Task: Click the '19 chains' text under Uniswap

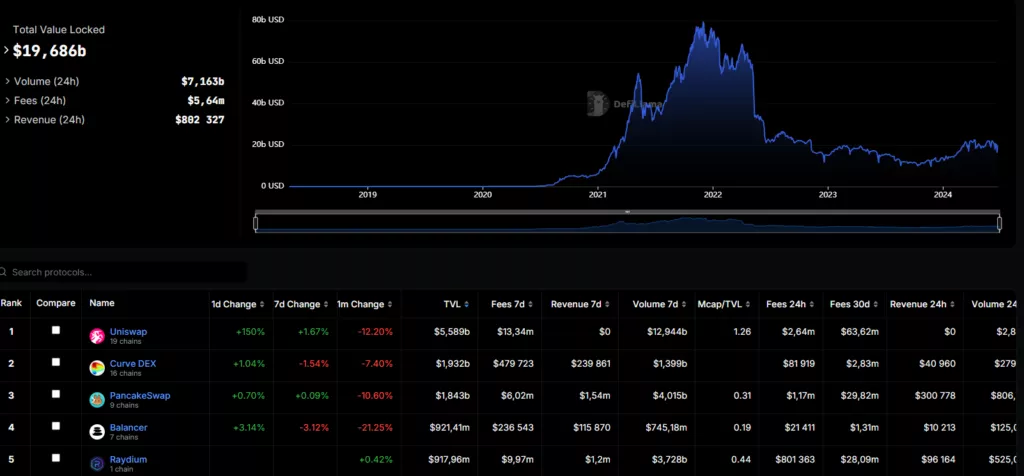Action: pos(126,341)
